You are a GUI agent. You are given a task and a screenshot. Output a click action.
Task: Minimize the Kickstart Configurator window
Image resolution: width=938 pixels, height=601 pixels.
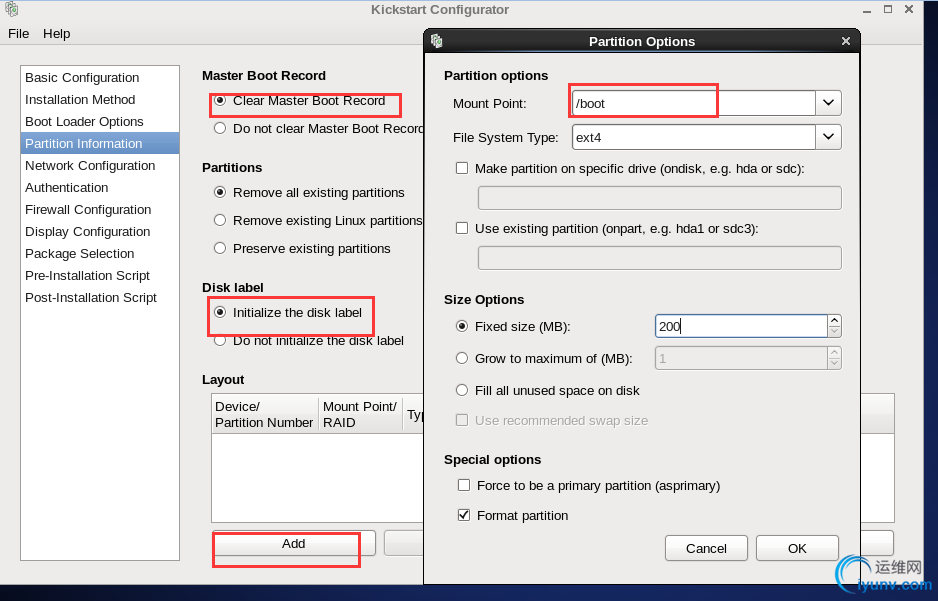coord(867,10)
